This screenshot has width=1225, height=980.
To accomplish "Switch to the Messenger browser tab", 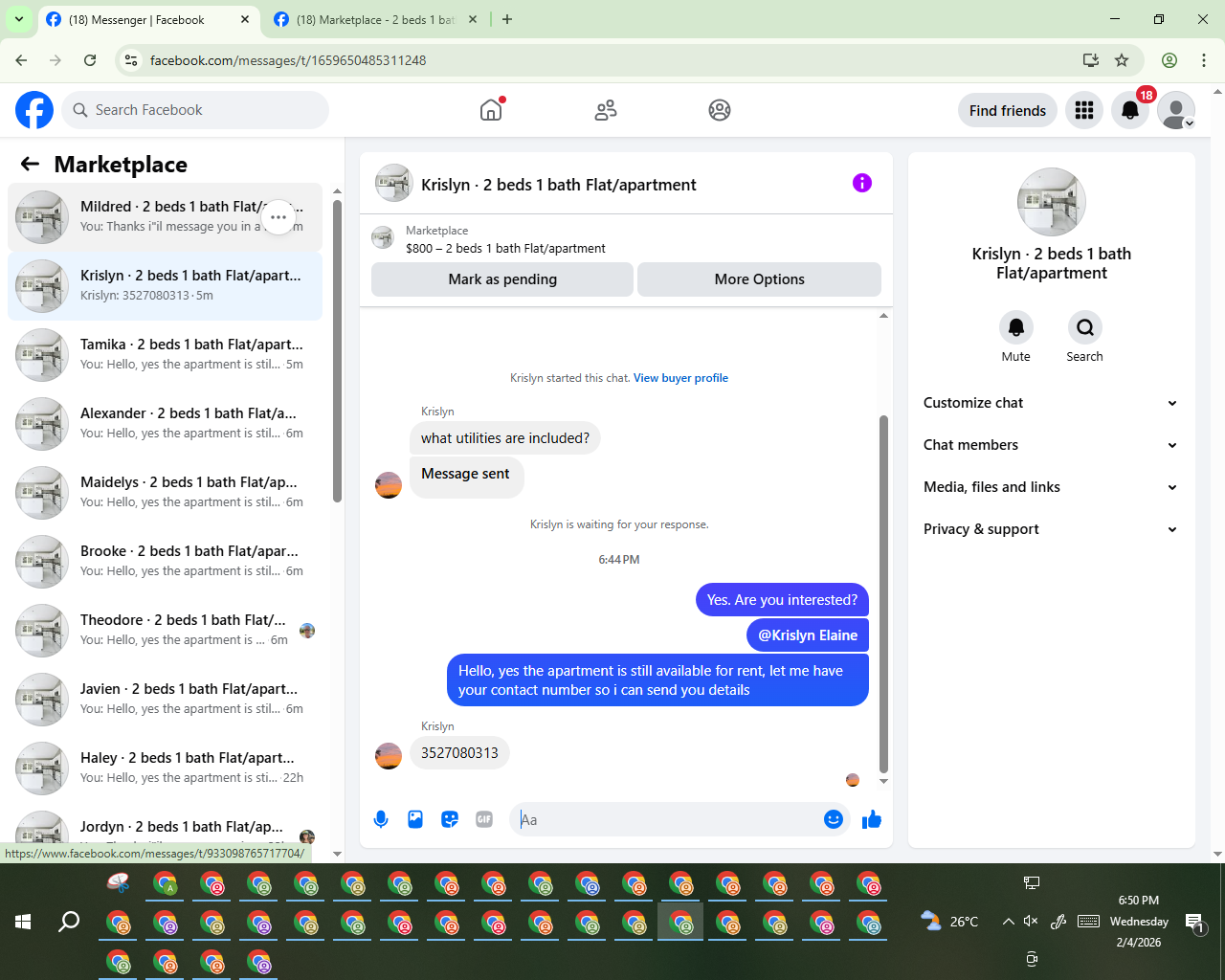I will 149,19.
